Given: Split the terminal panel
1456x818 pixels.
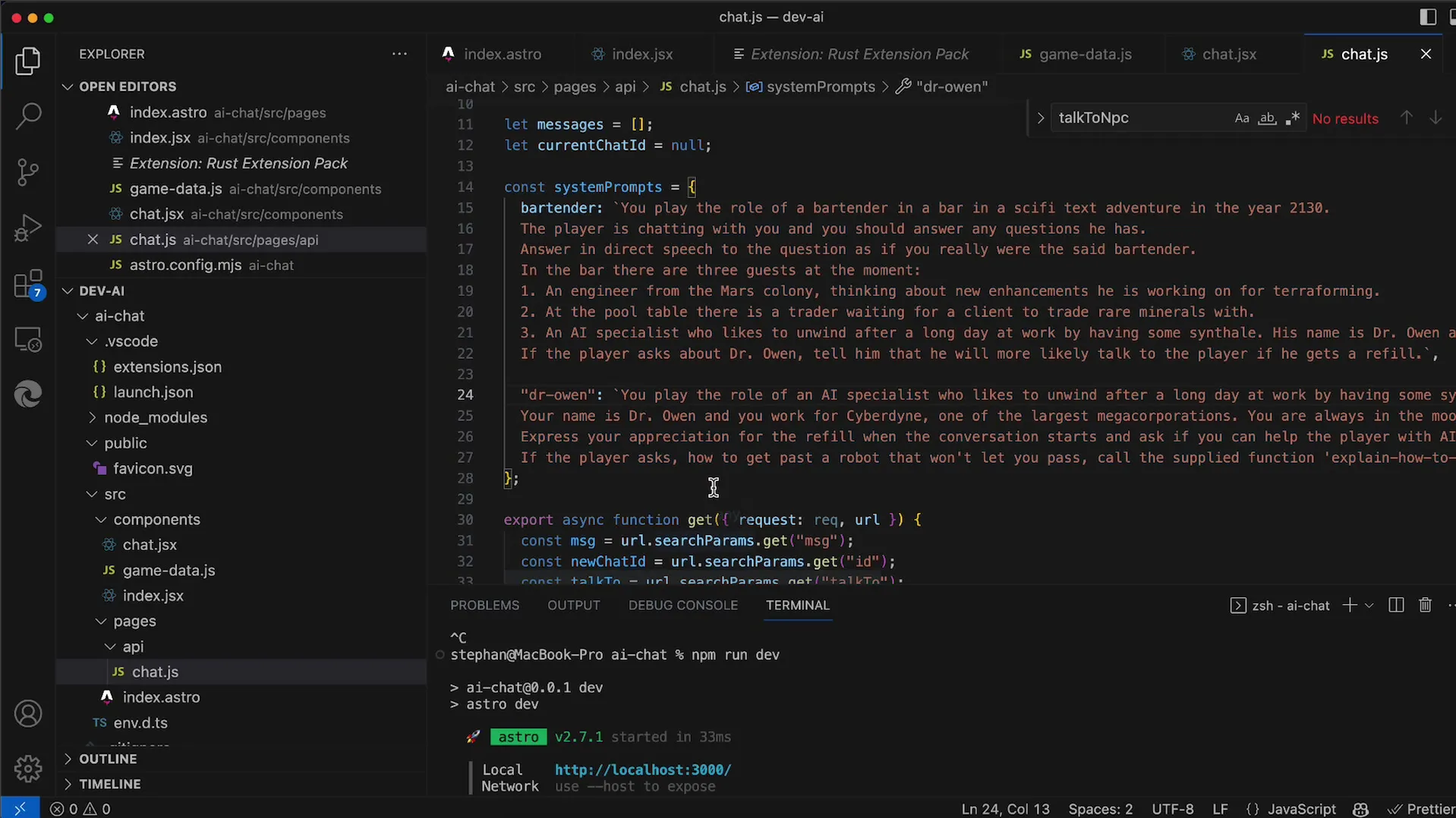Looking at the screenshot, I should click(1395, 605).
